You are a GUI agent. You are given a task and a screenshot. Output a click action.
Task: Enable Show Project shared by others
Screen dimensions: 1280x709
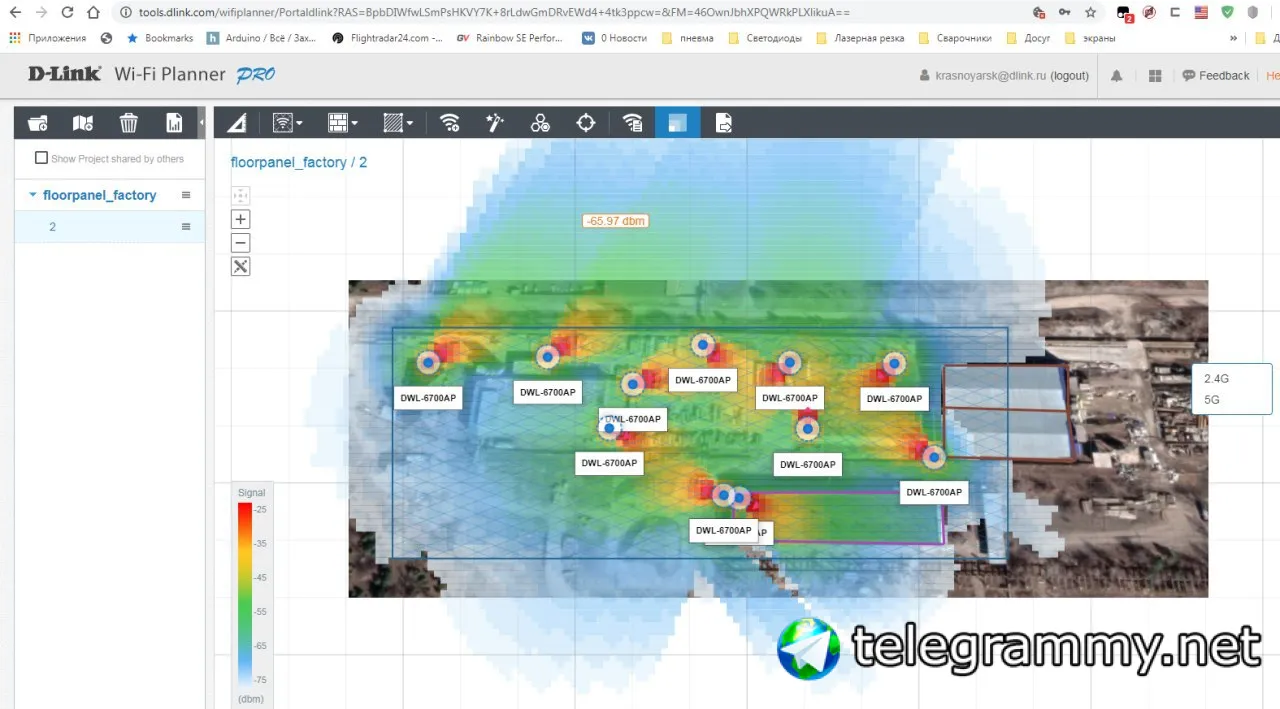coord(41,158)
